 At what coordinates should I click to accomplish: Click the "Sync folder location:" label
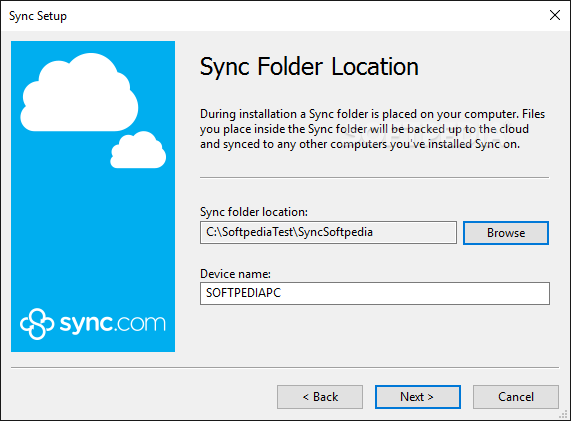point(254,212)
